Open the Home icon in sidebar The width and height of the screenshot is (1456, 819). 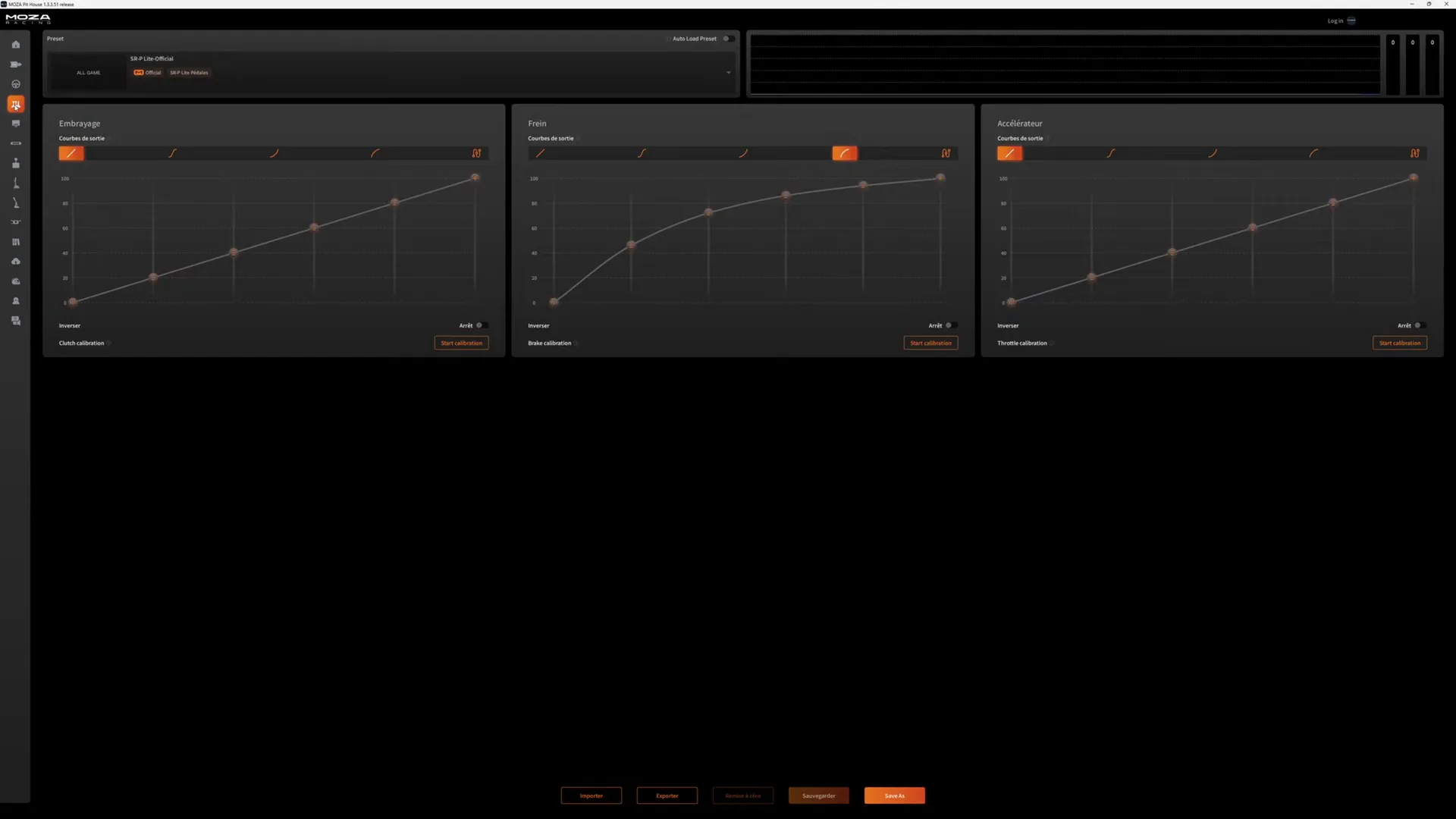15,45
